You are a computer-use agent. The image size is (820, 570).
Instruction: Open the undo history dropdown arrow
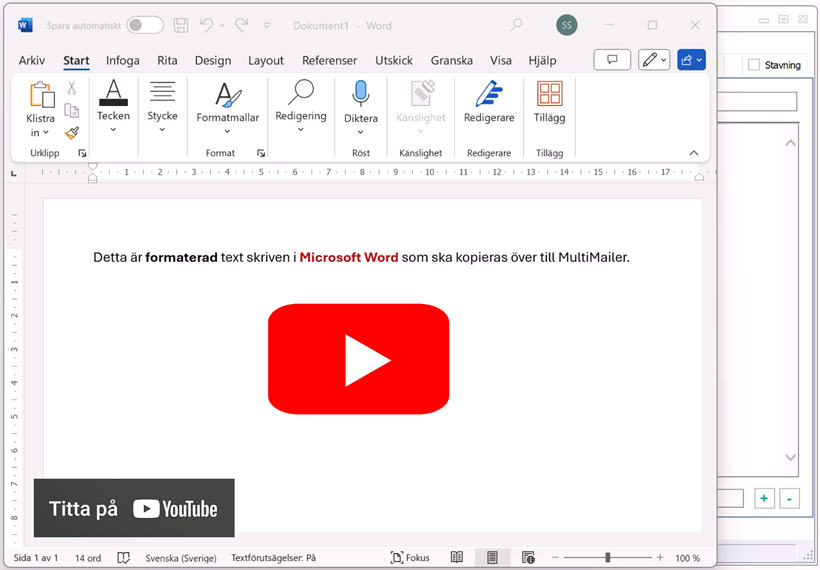tap(222, 25)
